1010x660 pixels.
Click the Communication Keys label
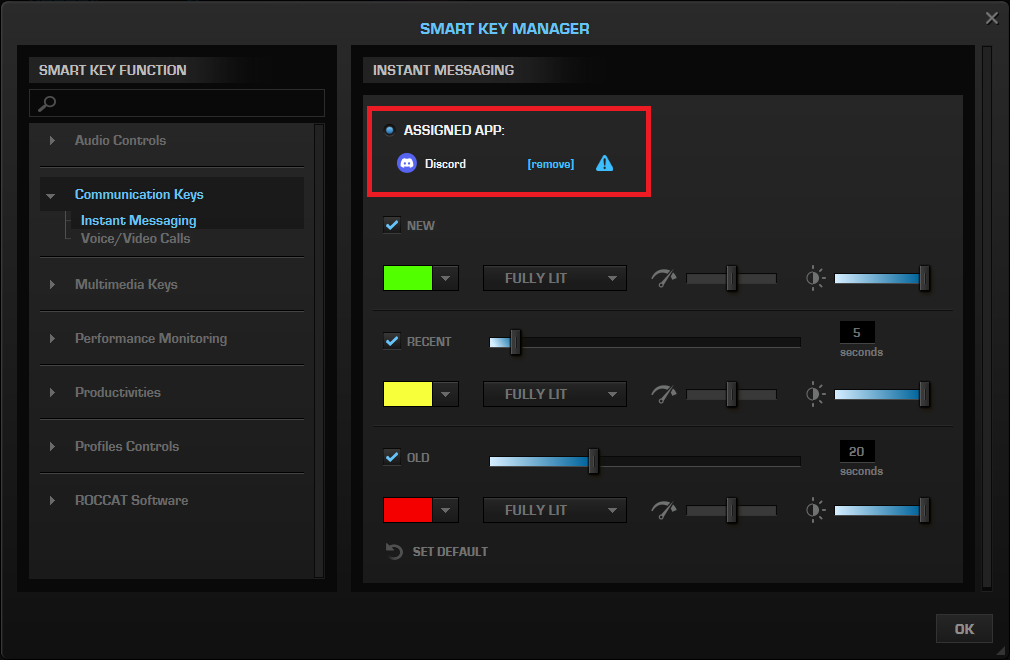pyautogui.click(x=139, y=194)
